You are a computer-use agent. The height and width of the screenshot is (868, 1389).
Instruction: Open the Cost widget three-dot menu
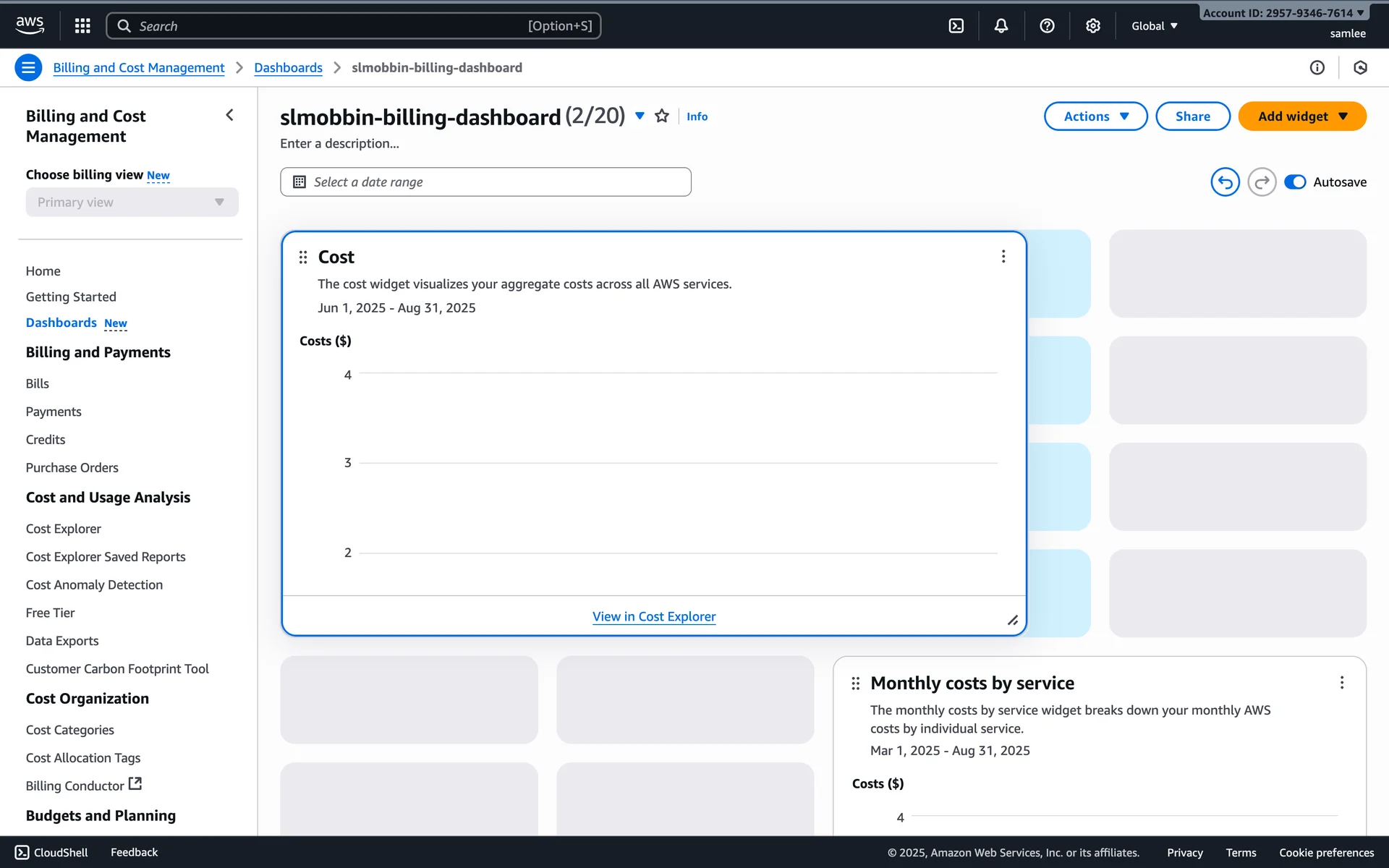coord(1003,257)
